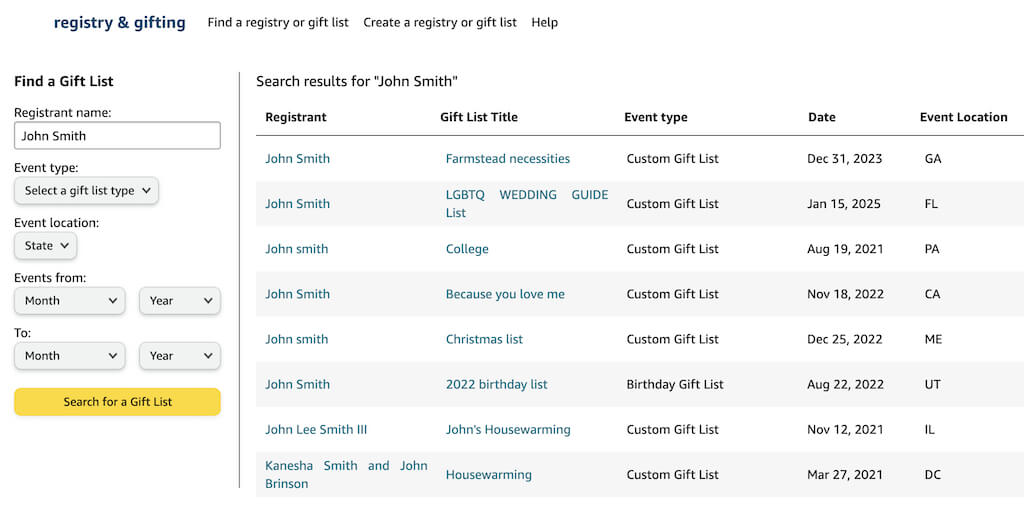This screenshot has height=507, width=1024.
Task: Open the Because you love me list
Action: coord(505,294)
